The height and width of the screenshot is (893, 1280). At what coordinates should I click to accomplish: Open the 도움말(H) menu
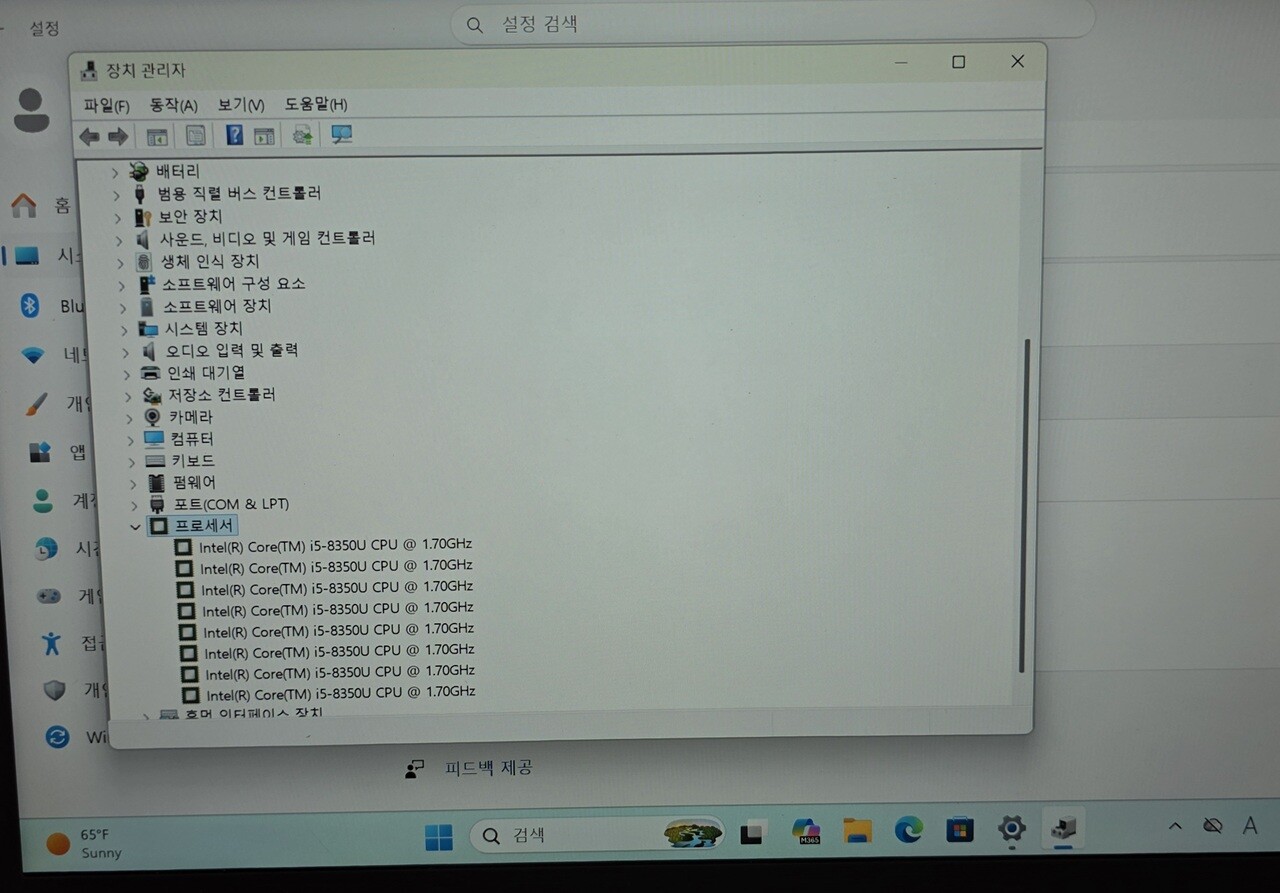click(x=315, y=104)
